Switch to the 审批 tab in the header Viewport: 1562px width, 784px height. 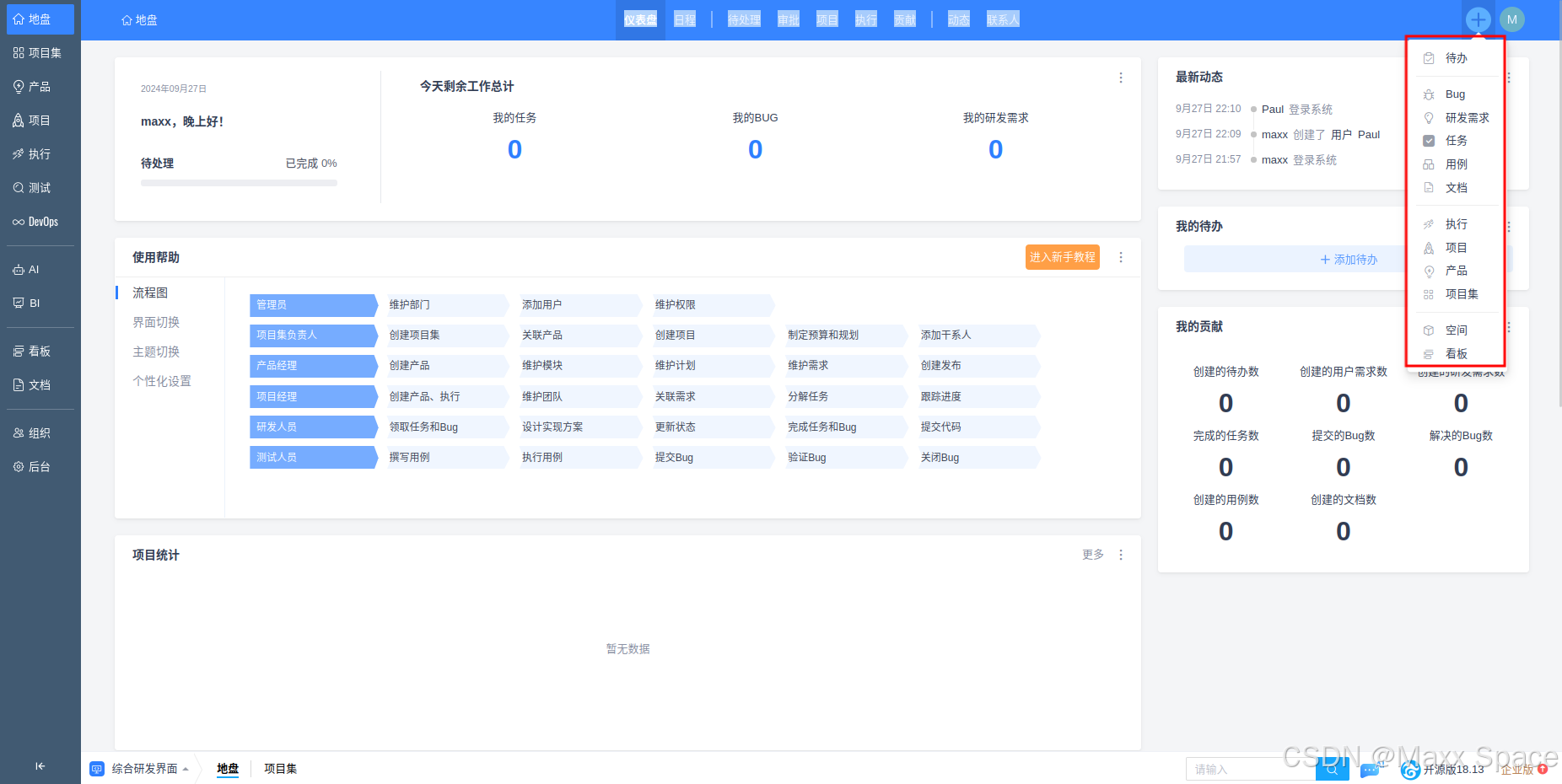click(788, 19)
